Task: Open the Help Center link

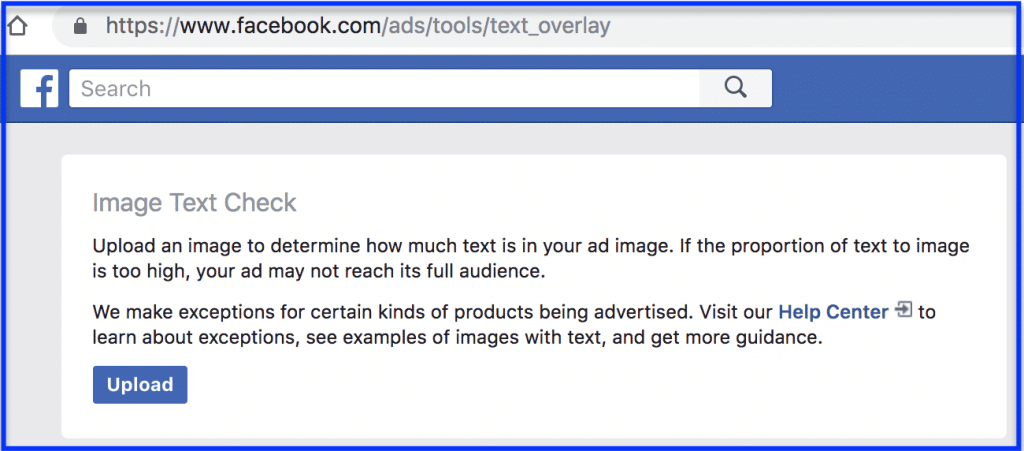Action: tap(833, 312)
